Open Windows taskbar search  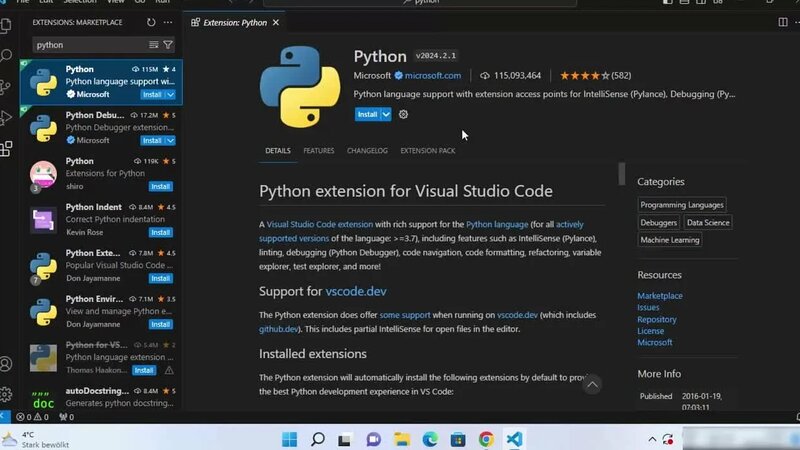[x=318, y=439]
